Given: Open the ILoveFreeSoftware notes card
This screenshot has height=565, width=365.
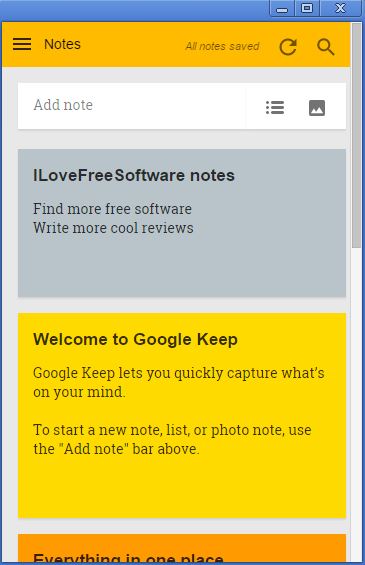Looking at the screenshot, I should (182, 223).
